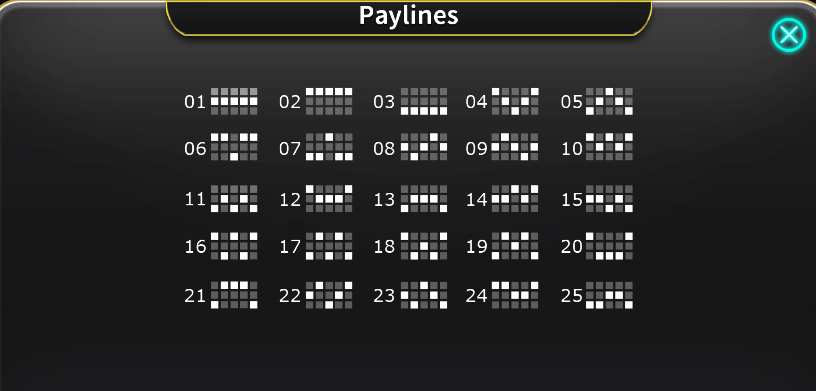This screenshot has width=816, height=391.
Task: Select payline 07 grid icon
Action: [329, 146]
